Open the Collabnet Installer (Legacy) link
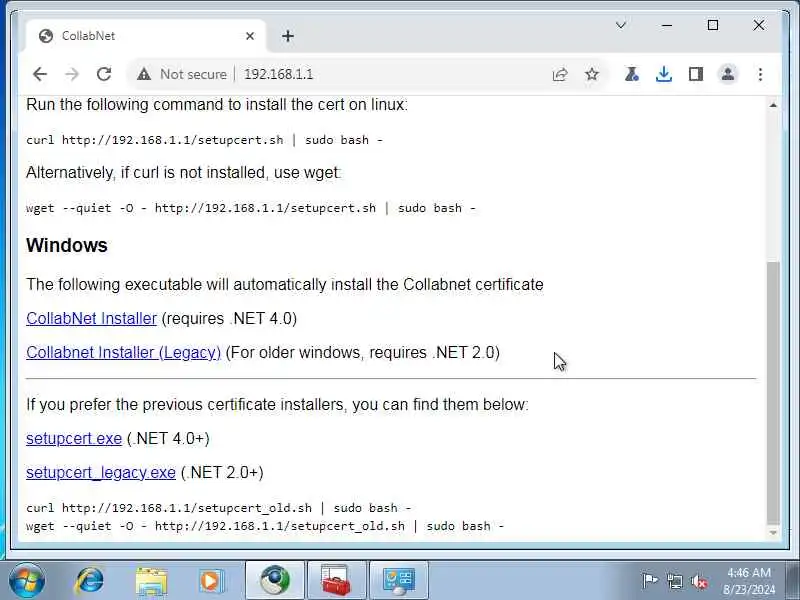This screenshot has height=600, width=800. [123, 353]
